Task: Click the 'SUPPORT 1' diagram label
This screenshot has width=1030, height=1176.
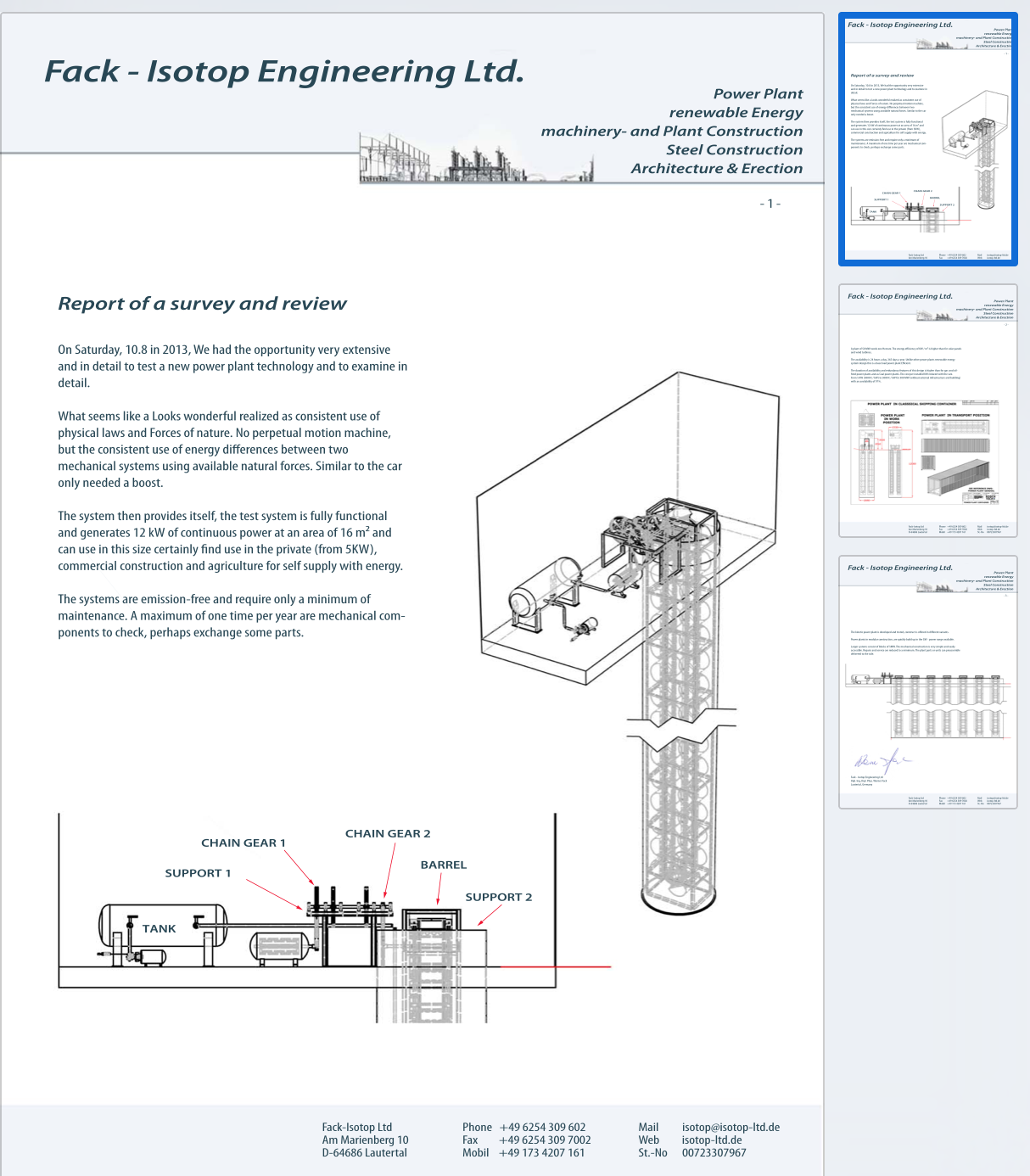Action: pyautogui.click(x=198, y=873)
